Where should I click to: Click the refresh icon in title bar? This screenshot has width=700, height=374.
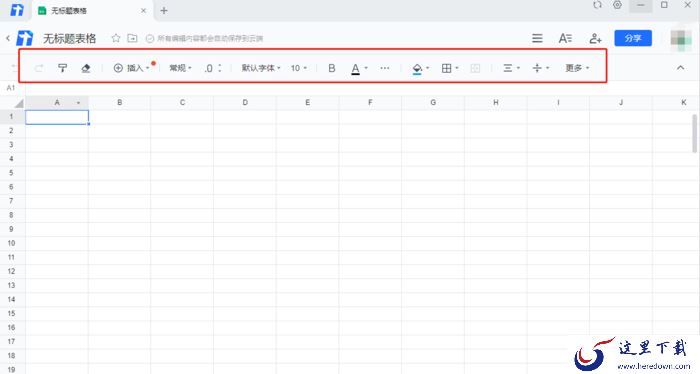[597, 5]
